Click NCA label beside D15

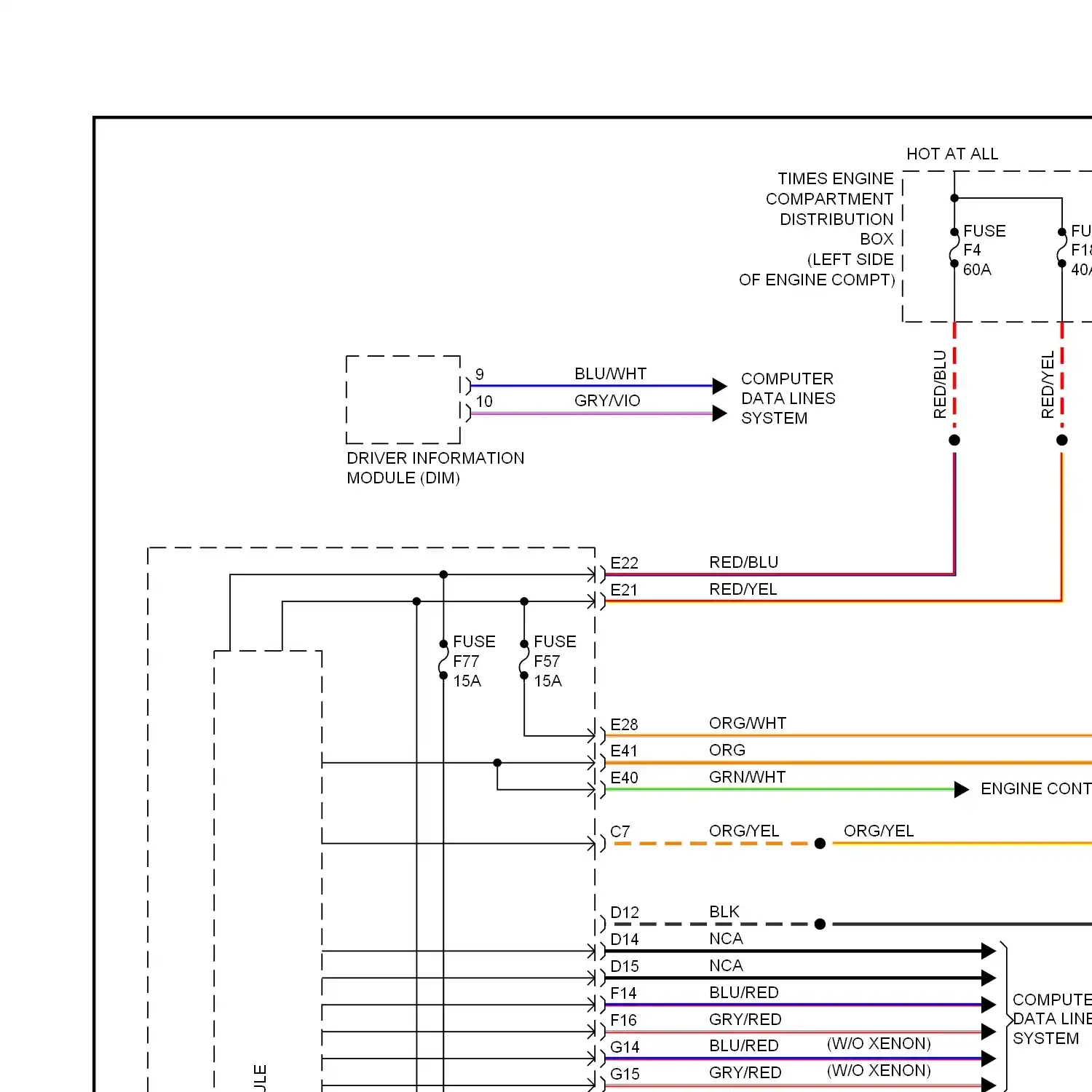tap(726, 965)
